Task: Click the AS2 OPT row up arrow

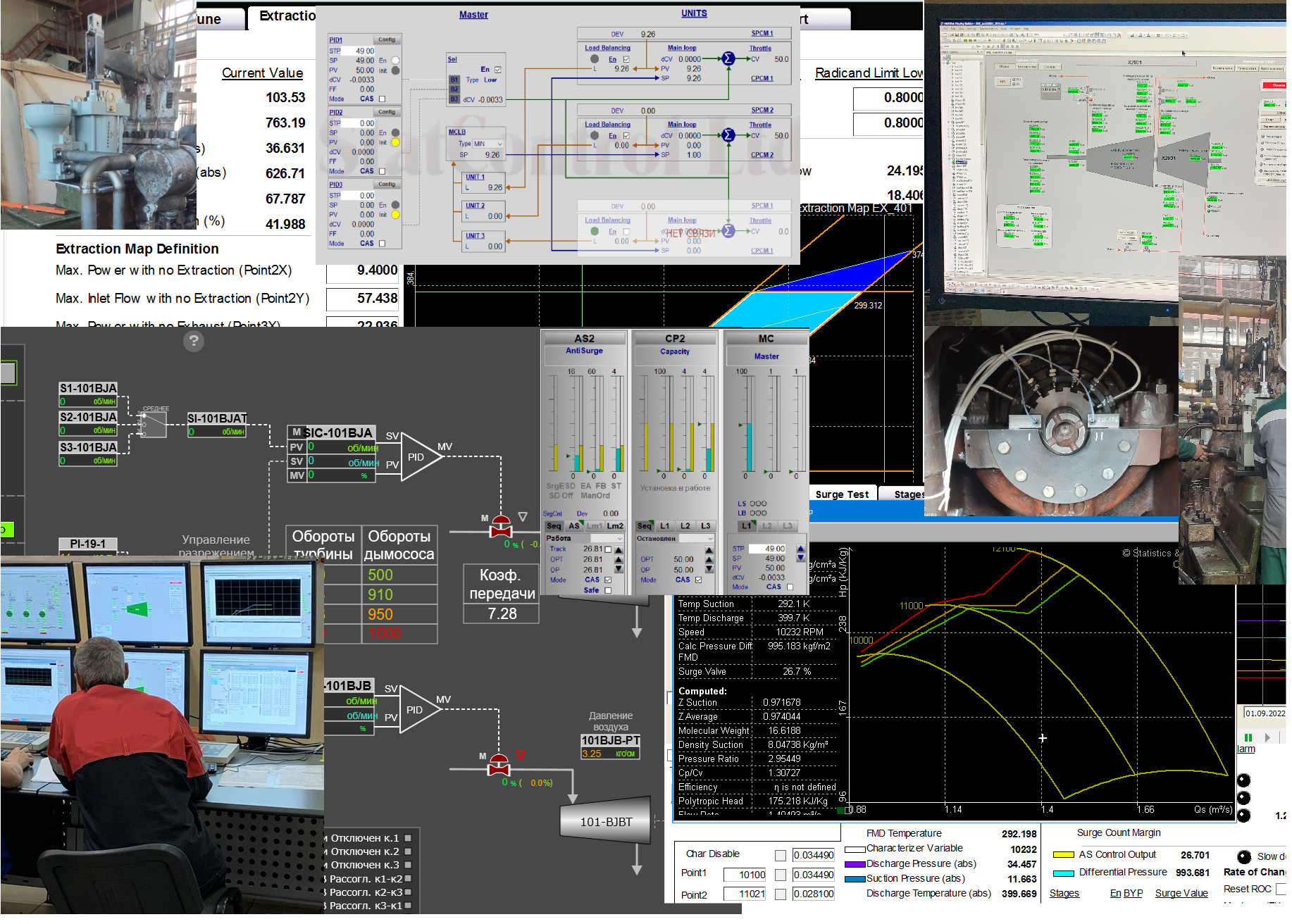Action: coord(619,560)
